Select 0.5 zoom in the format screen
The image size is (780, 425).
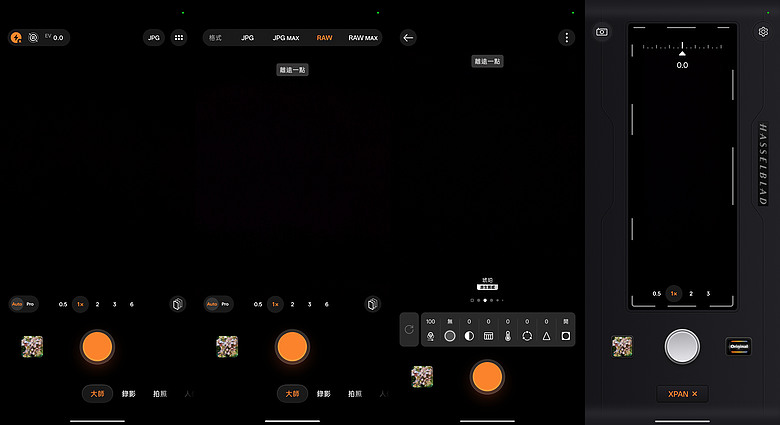pyautogui.click(x=258, y=304)
